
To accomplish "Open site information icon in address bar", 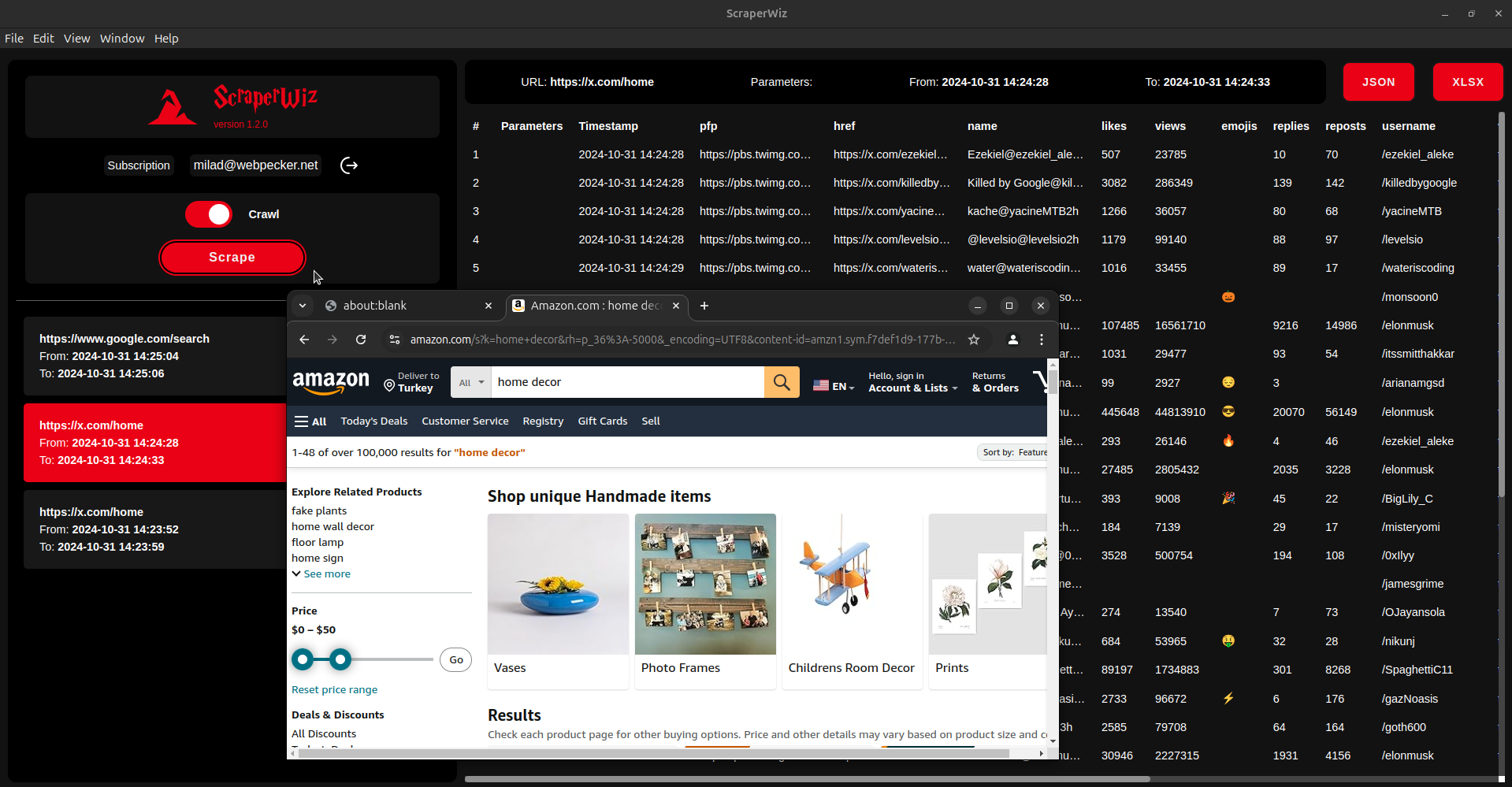I will click(x=395, y=340).
